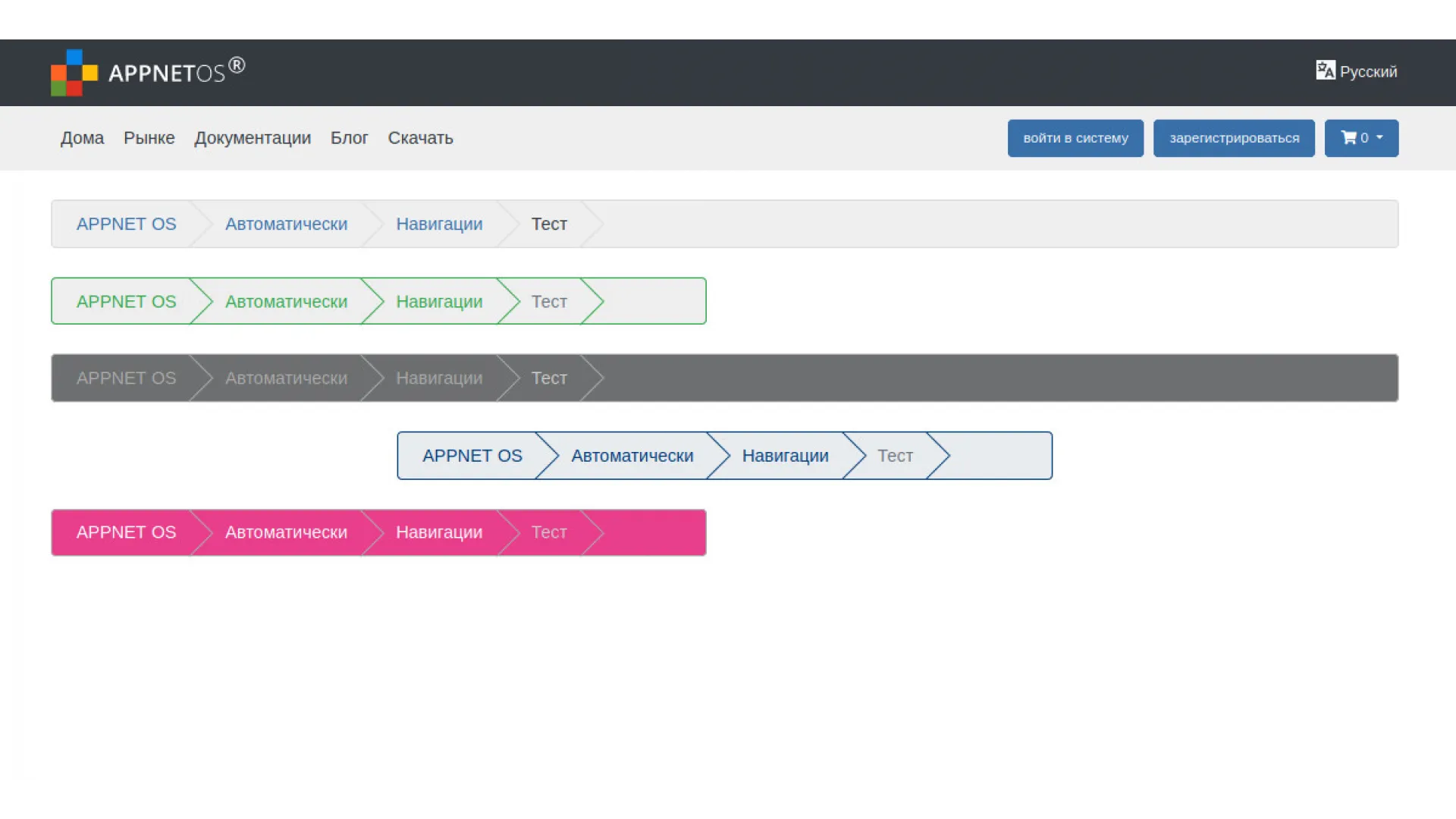The height and width of the screenshot is (819, 1456).
Task: Click Тест in the dark gray breadcrumb
Action: 549,378
